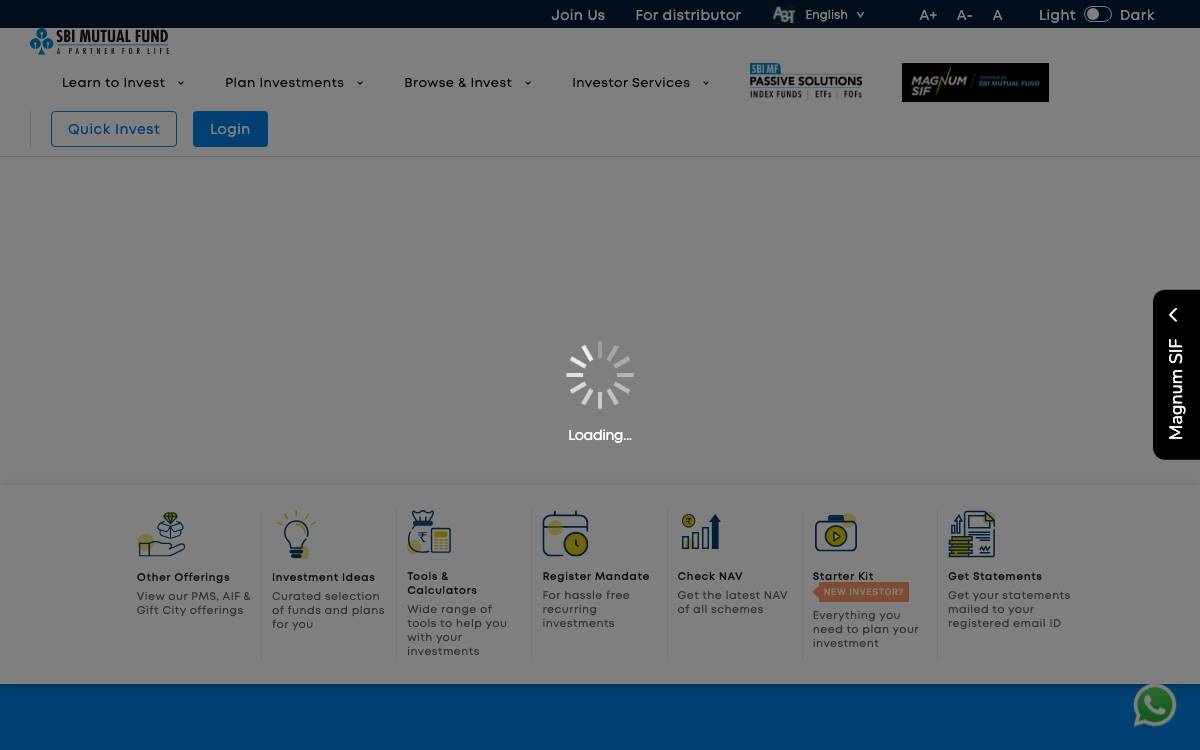Open Get Statements document icon

click(x=972, y=534)
